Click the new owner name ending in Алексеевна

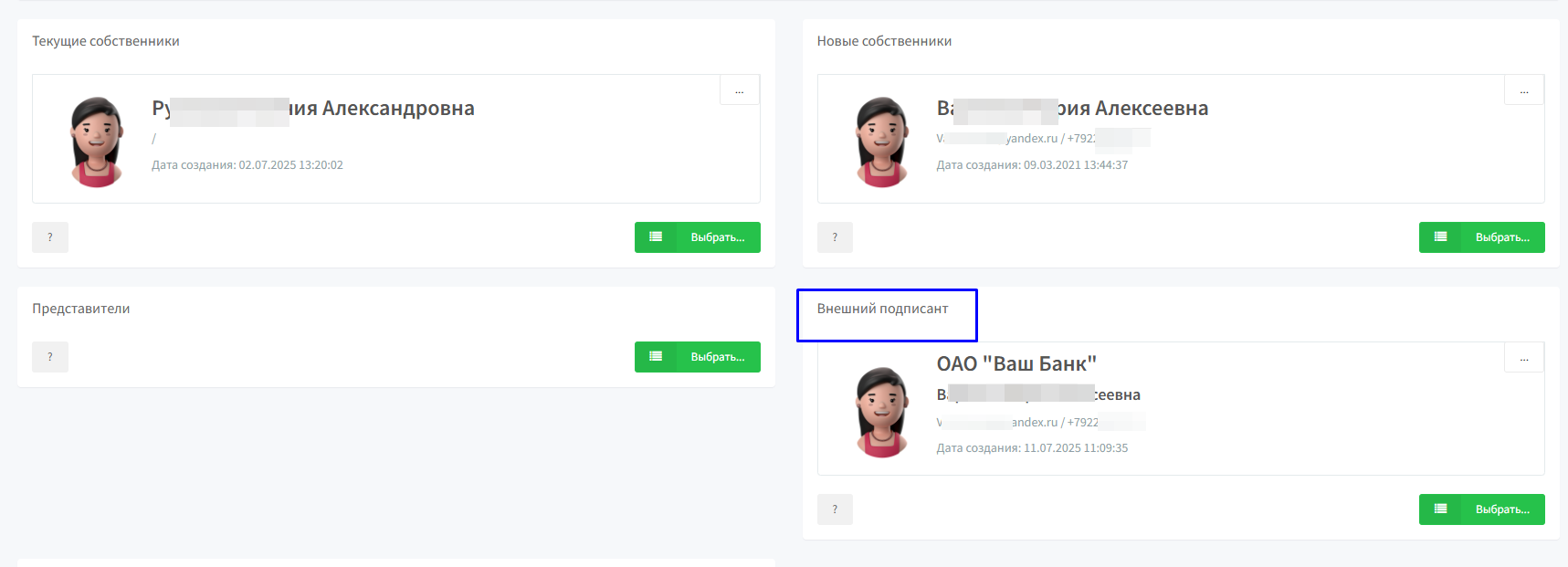[x=1072, y=108]
